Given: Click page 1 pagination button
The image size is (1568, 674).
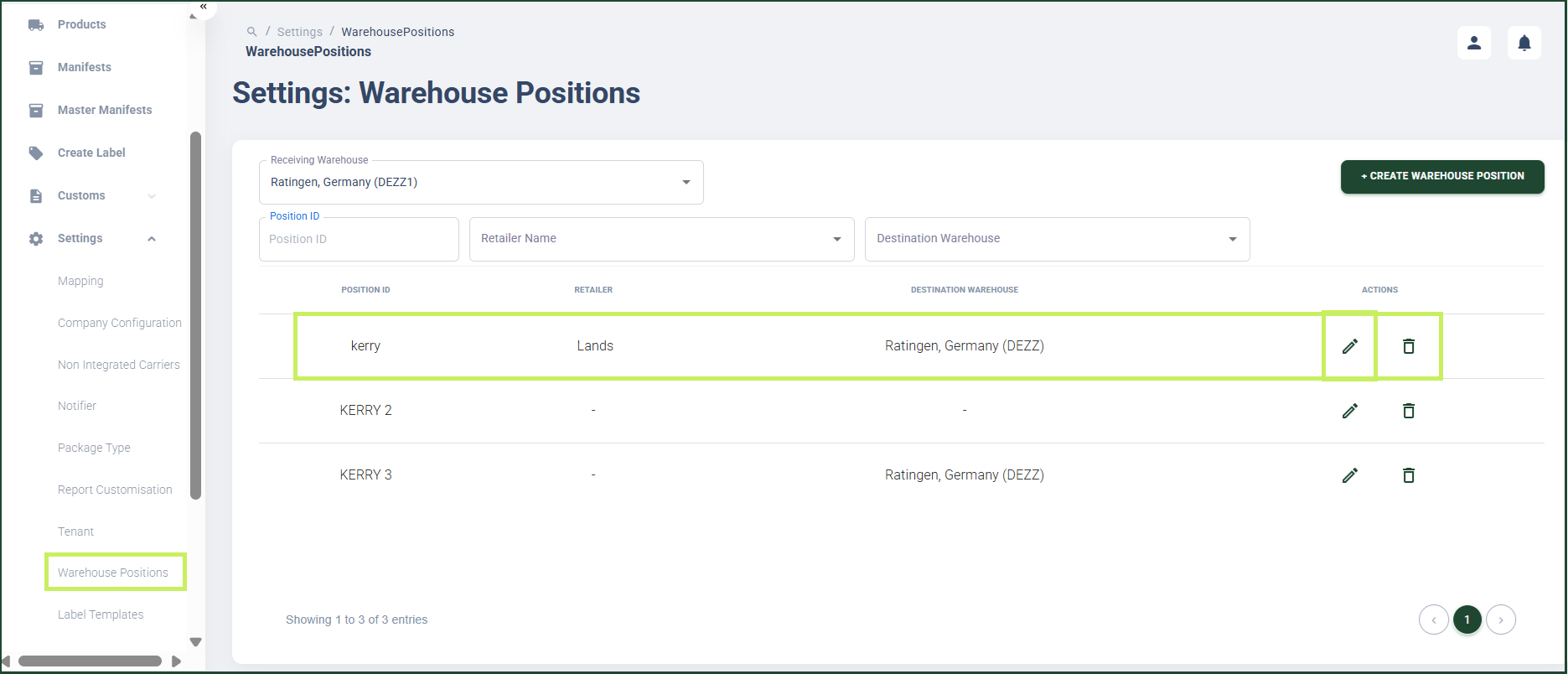Looking at the screenshot, I should (1467, 620).
